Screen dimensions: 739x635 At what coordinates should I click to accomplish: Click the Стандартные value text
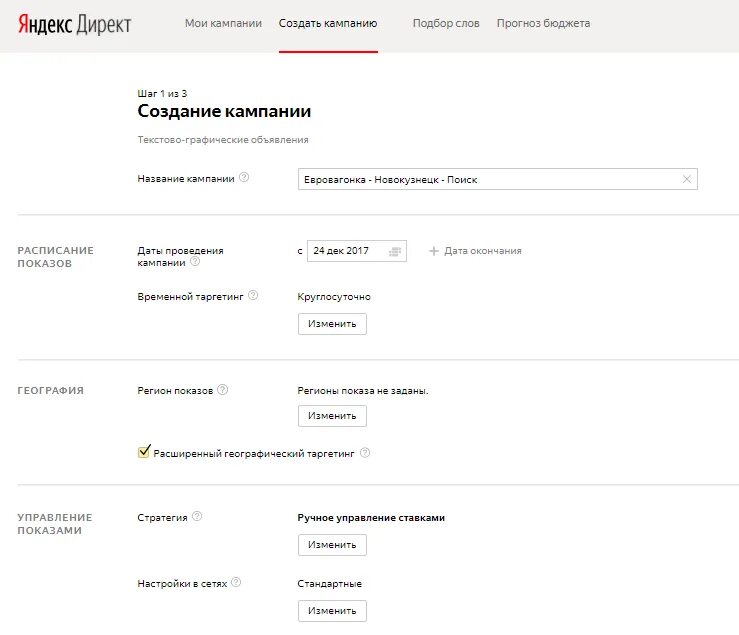pos(329,584)
